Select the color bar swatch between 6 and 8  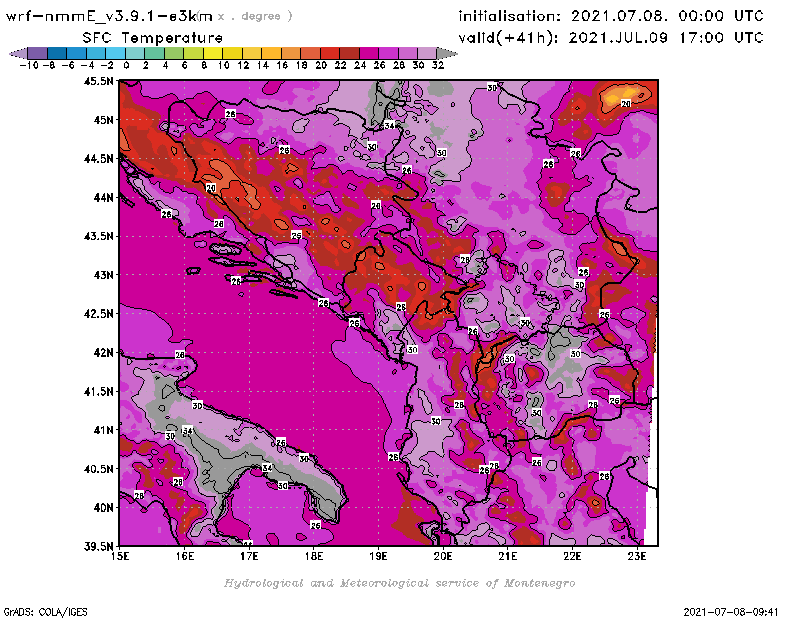point(193,53)
